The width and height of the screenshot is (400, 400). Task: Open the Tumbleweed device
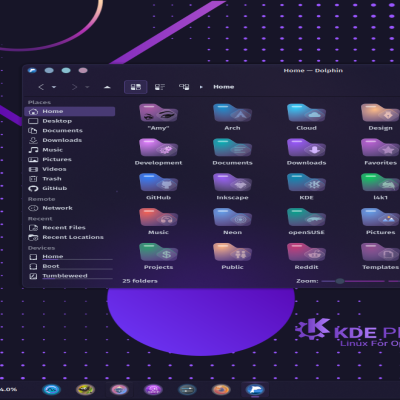click(70, 276)
